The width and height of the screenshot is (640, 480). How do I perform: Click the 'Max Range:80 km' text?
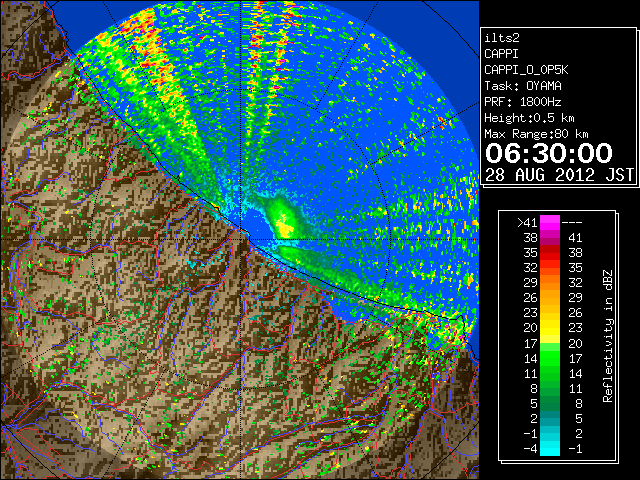(536, 134)
